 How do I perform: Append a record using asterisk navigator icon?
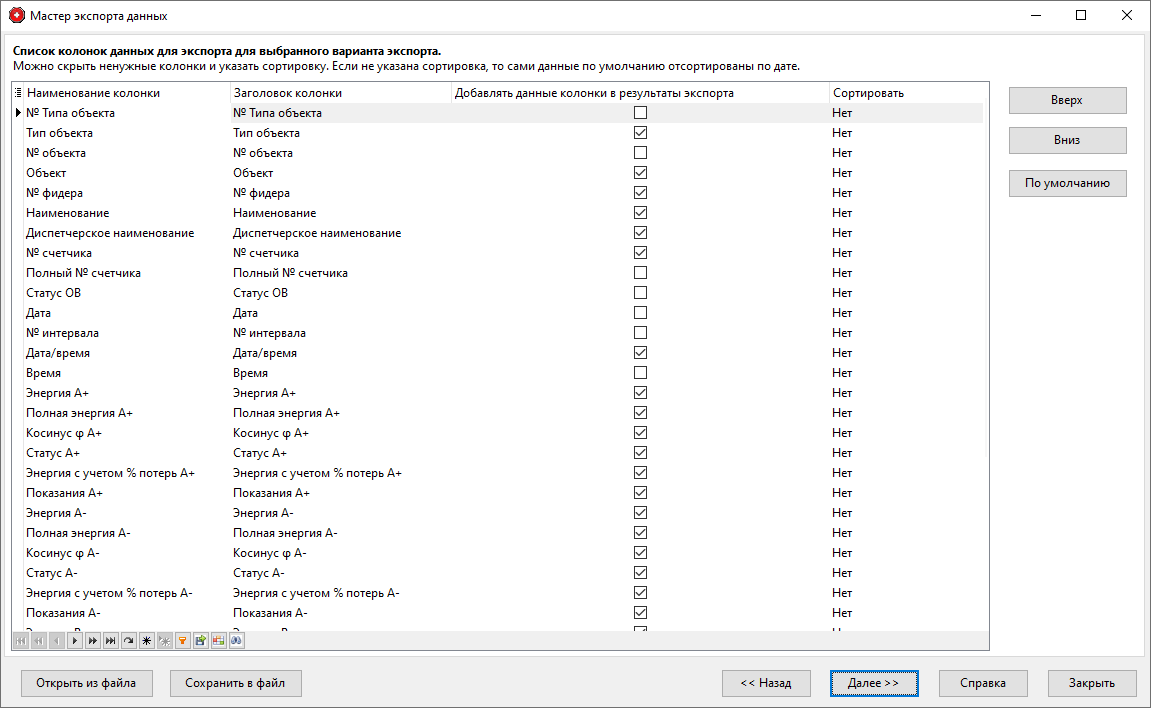point(144,641)
